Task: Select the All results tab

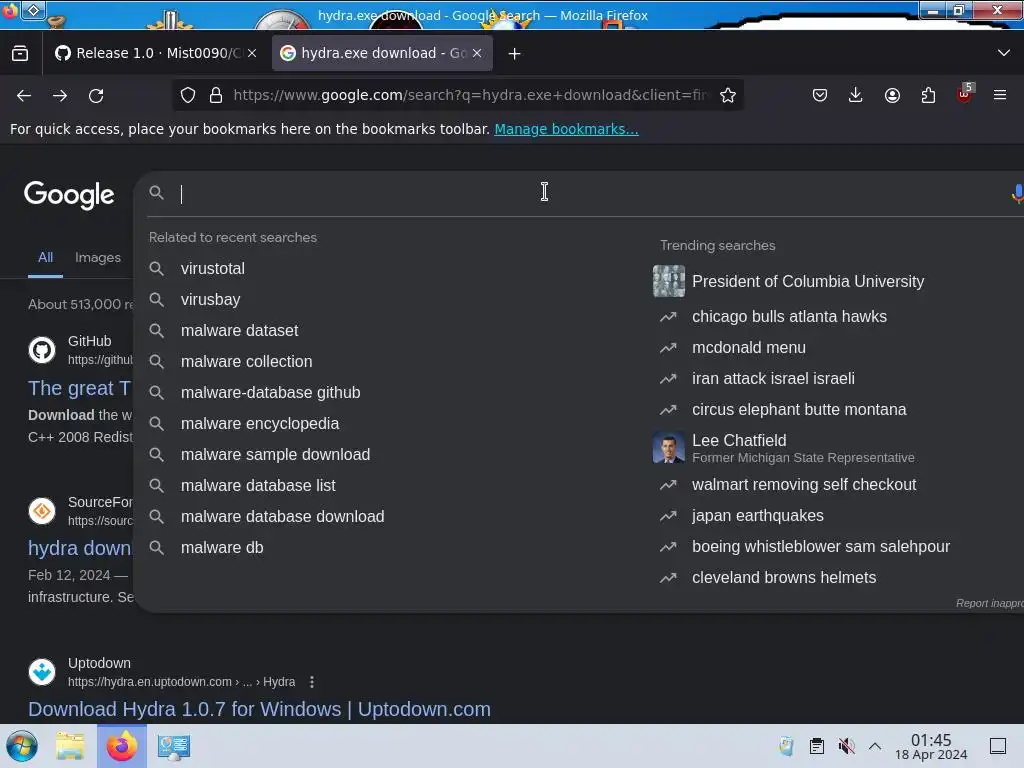Action: point(45,257)
